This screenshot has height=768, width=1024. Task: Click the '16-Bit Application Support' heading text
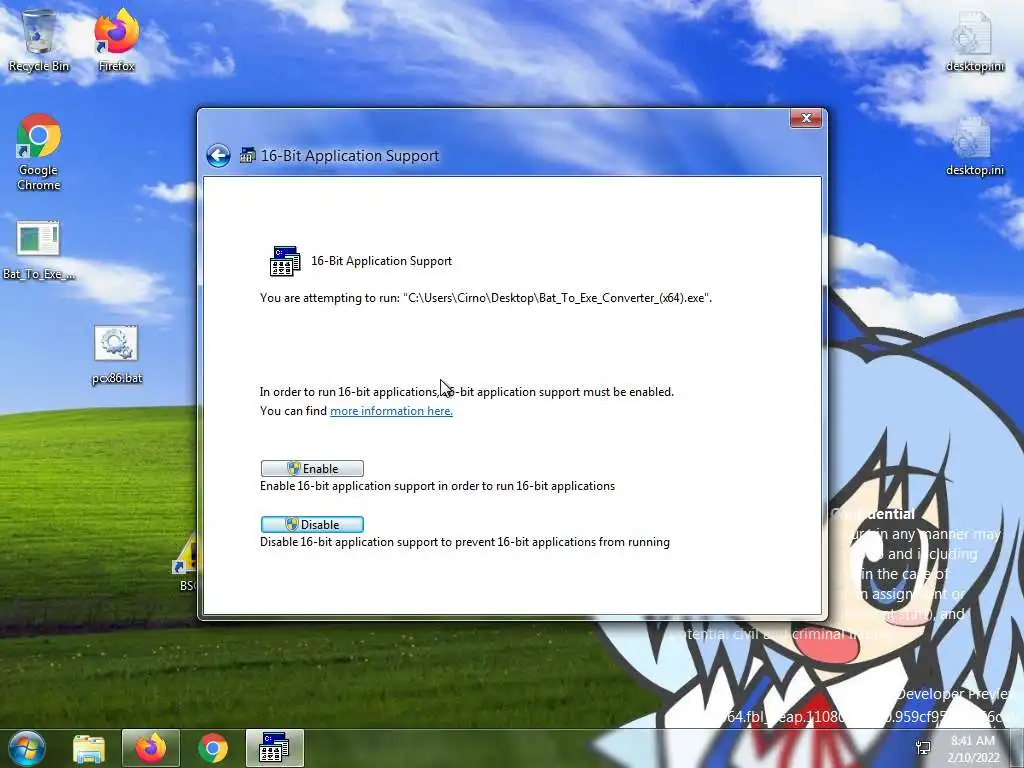[381, 261]
